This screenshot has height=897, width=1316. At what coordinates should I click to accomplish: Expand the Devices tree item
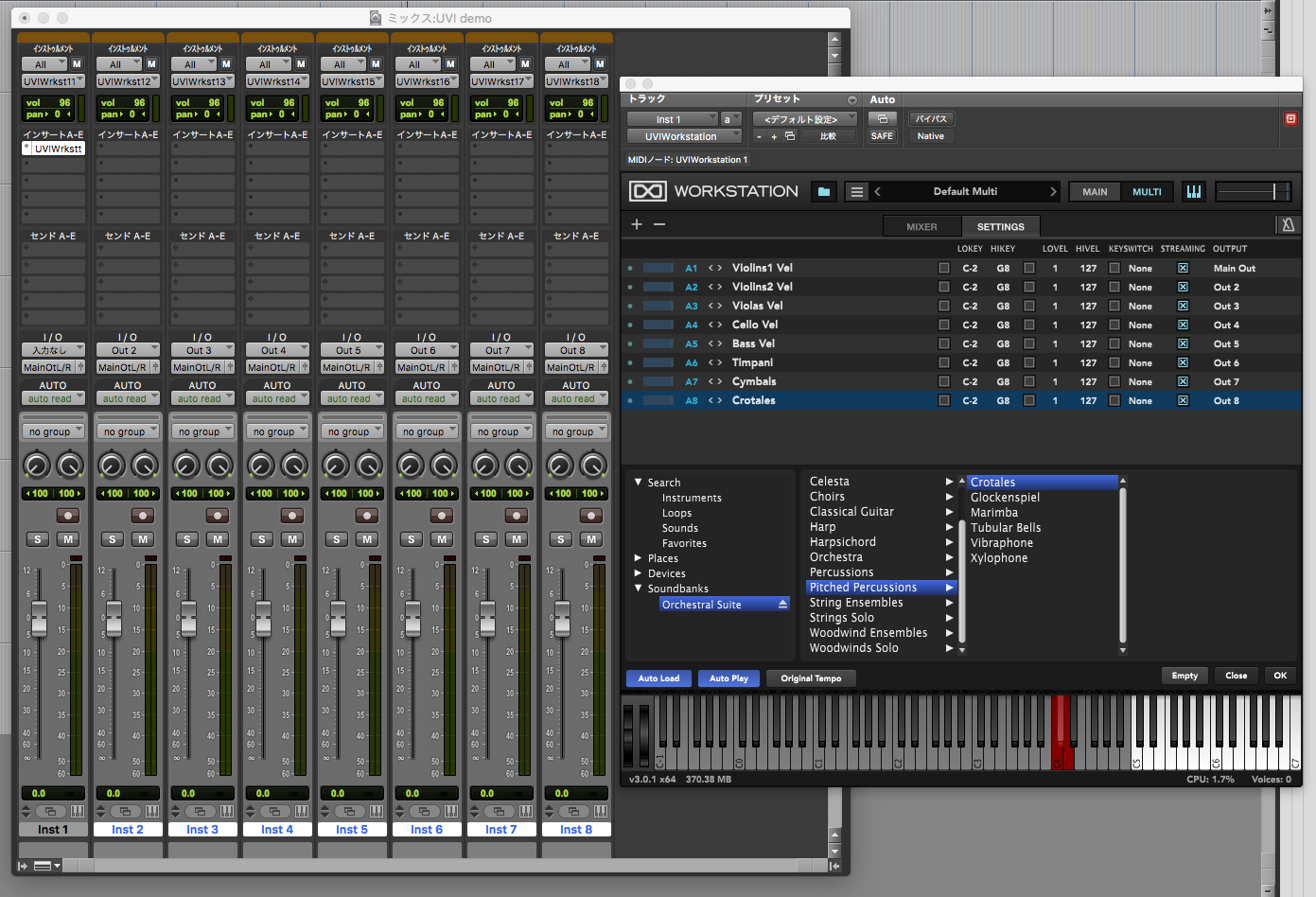(x=639, y=573)
